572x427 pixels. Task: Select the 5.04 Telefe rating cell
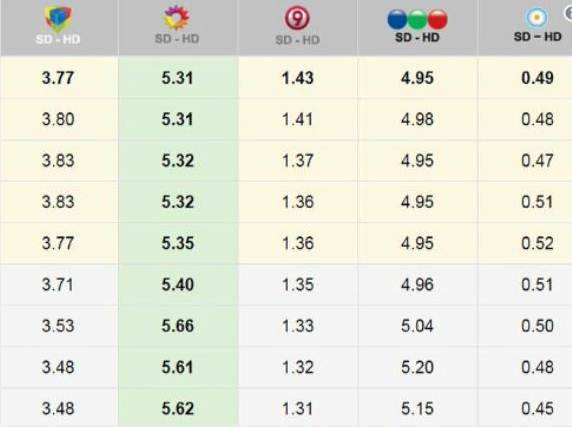click(417, 326)
